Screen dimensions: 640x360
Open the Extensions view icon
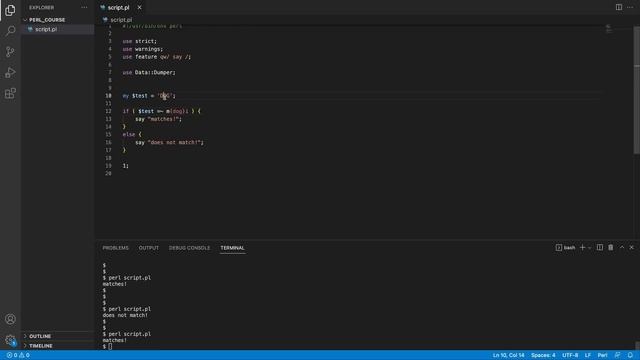(x=10, y=93)
